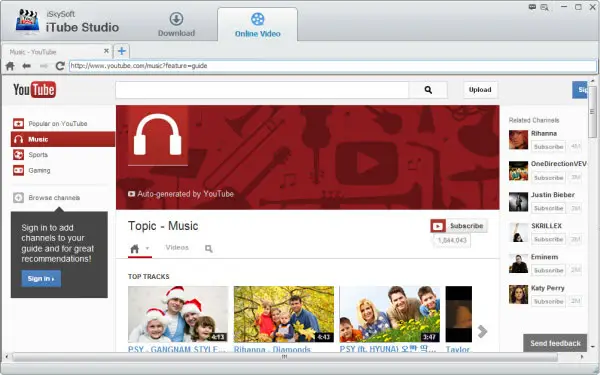Open the chat bubble icon in title bar
600x375 pixels.
pos(532,7)
